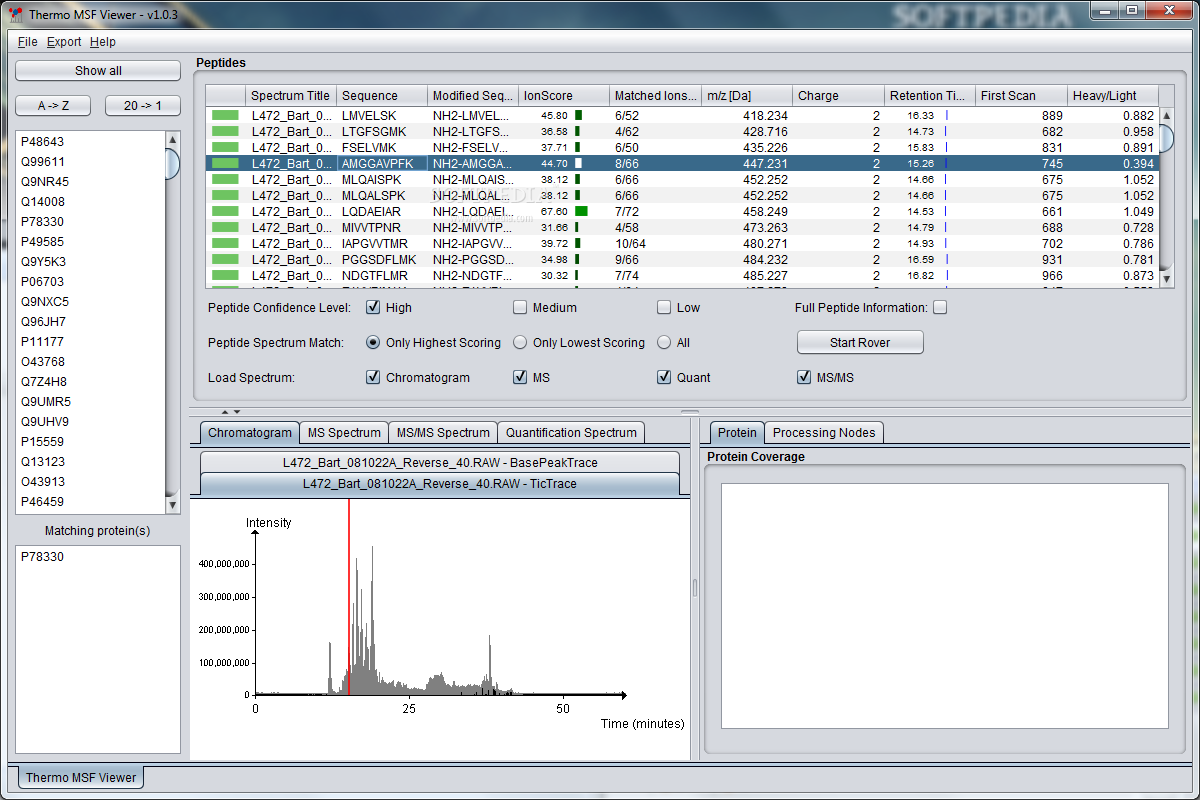This screenshot has width=1200, height=800.
Task: Select the BasePeakTrace chromatogram tab
Action: (x=440, y=462)
